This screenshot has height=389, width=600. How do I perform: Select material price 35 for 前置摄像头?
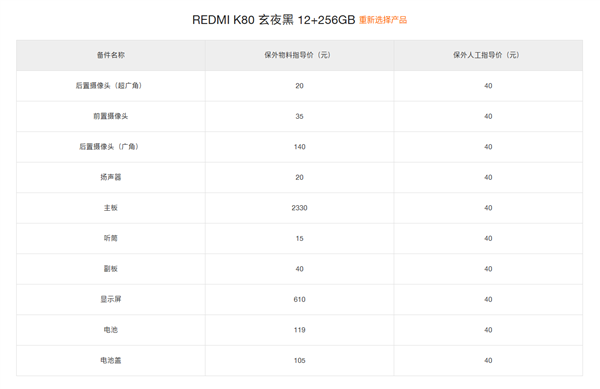pyautogui.click(x=300, y=116)
